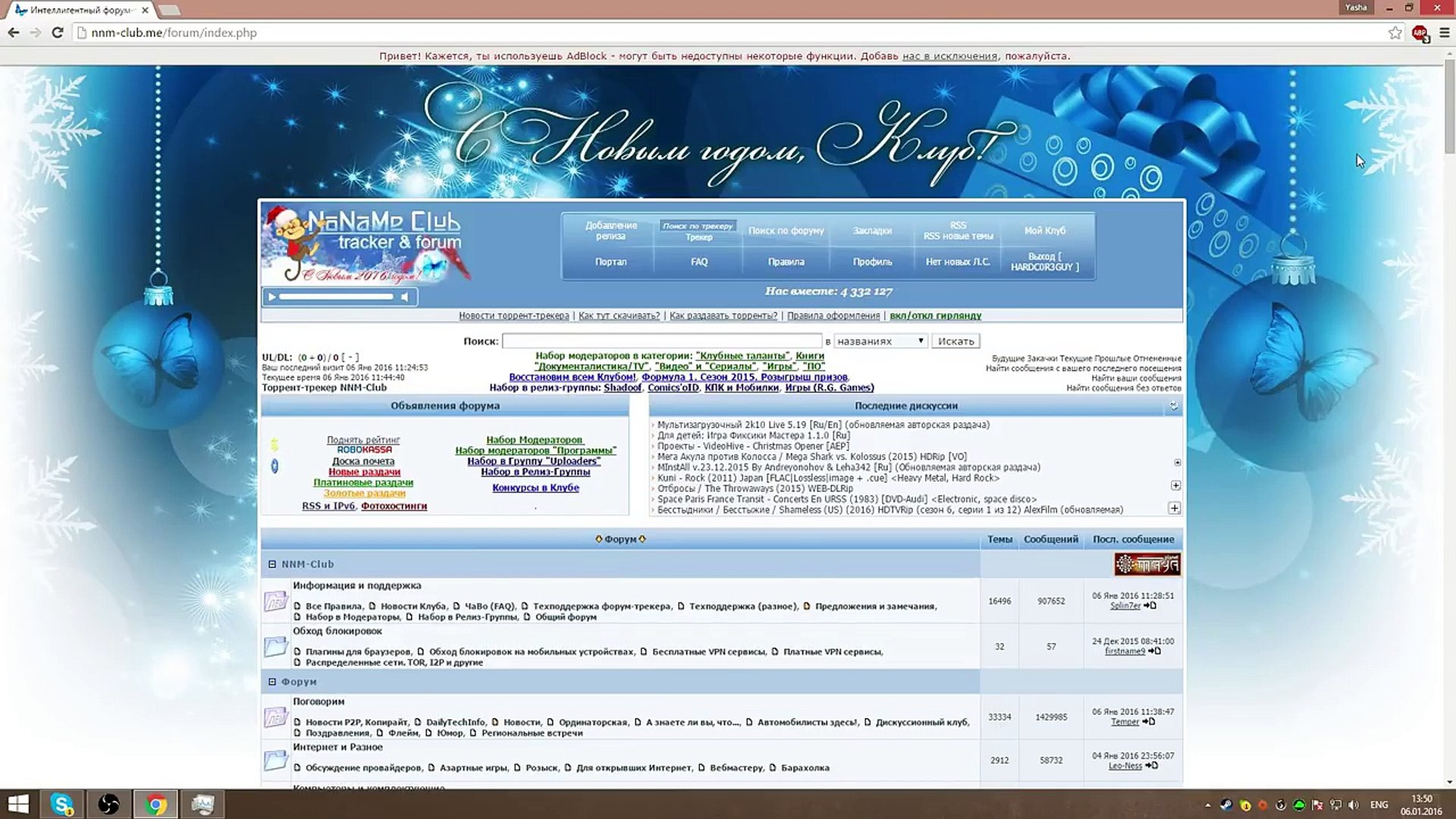The height and width of the screenshot is (819, 1456).
Task: Open the 'нас в исключения' AdBlock link
Action: (x=949, y=56)
